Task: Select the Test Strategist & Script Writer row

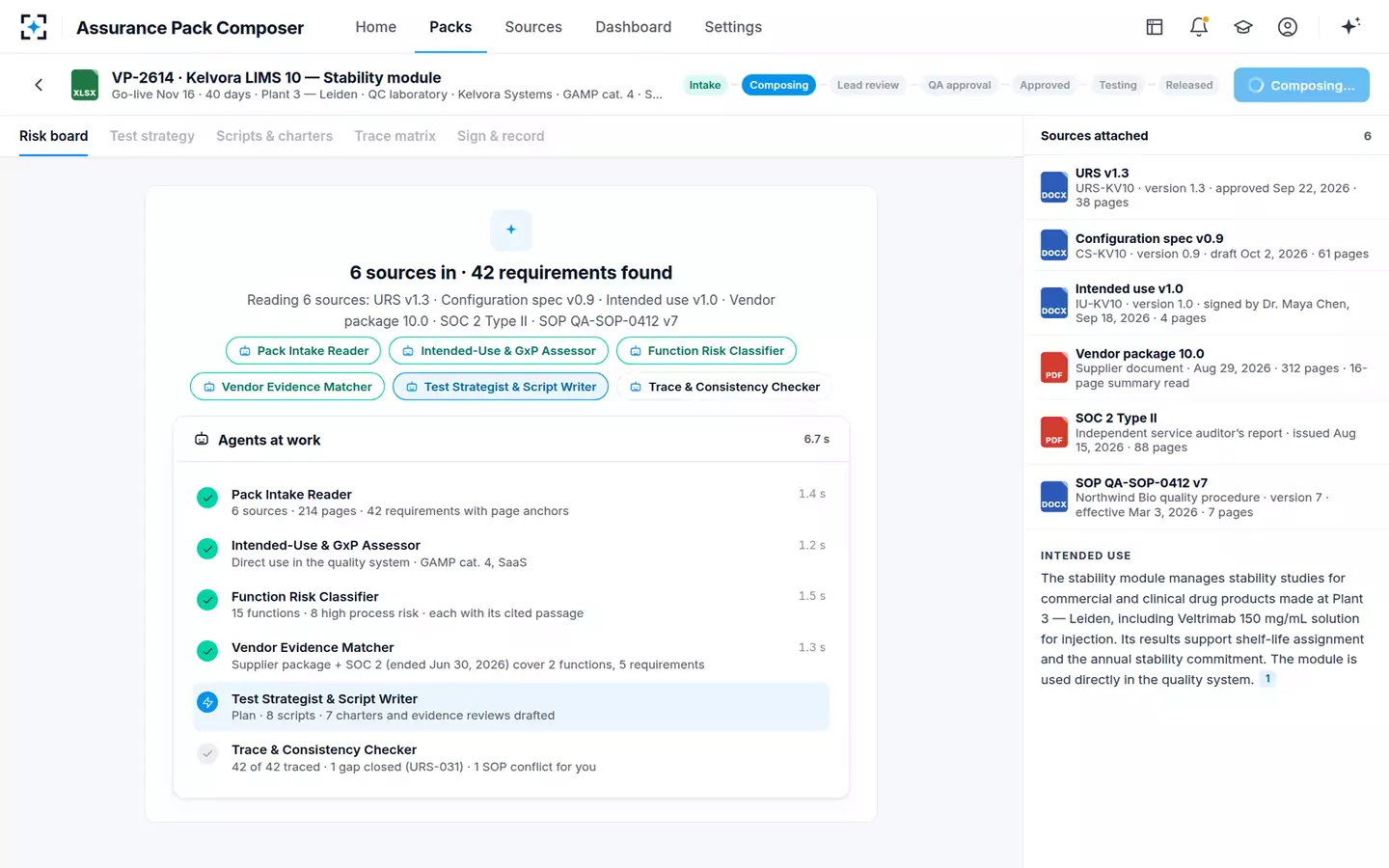Action: pyautogui.click(x=511, y=707)
